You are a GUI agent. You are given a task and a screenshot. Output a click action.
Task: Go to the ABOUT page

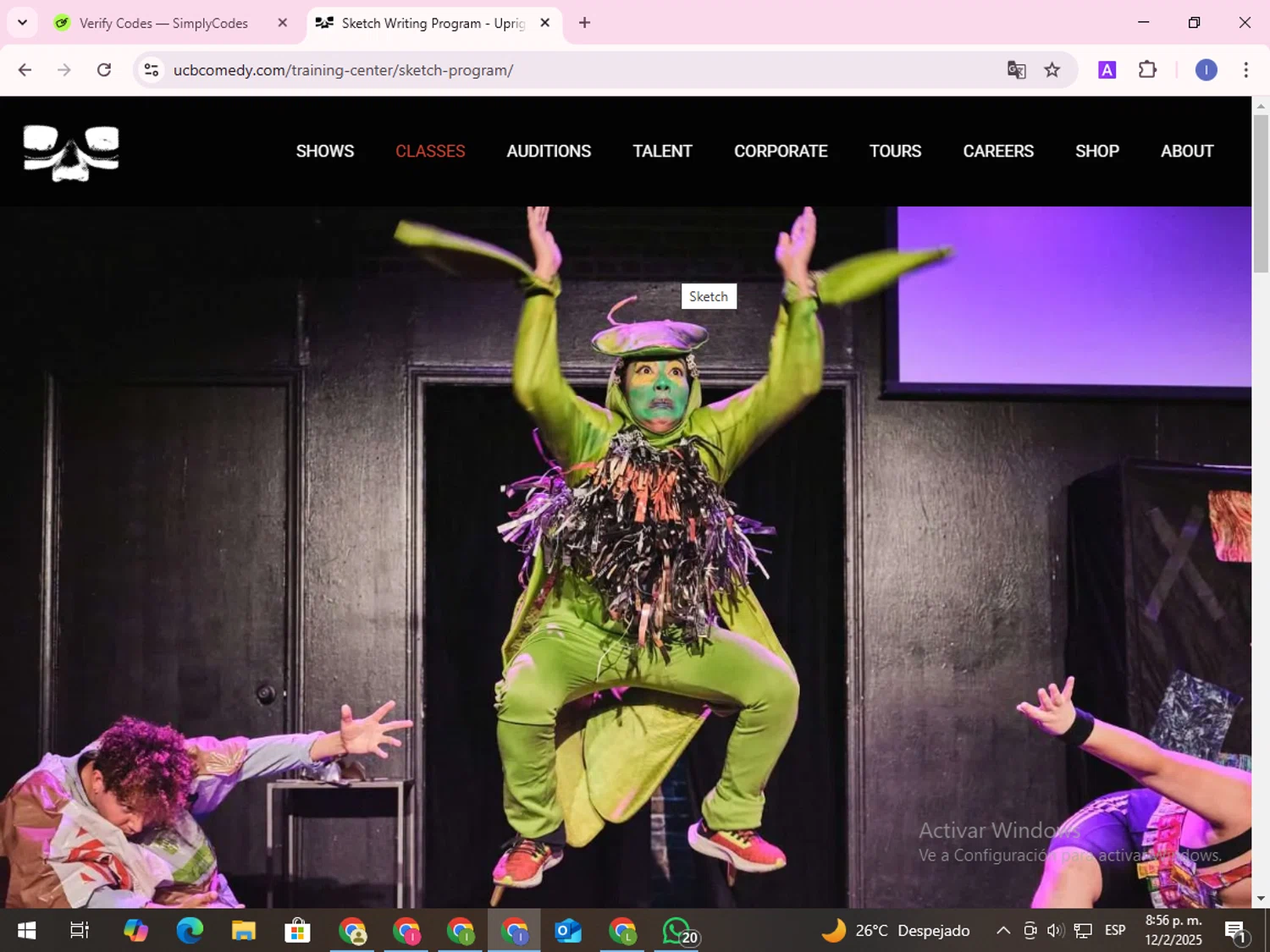pyautogui.click(x=1187, y=151)
